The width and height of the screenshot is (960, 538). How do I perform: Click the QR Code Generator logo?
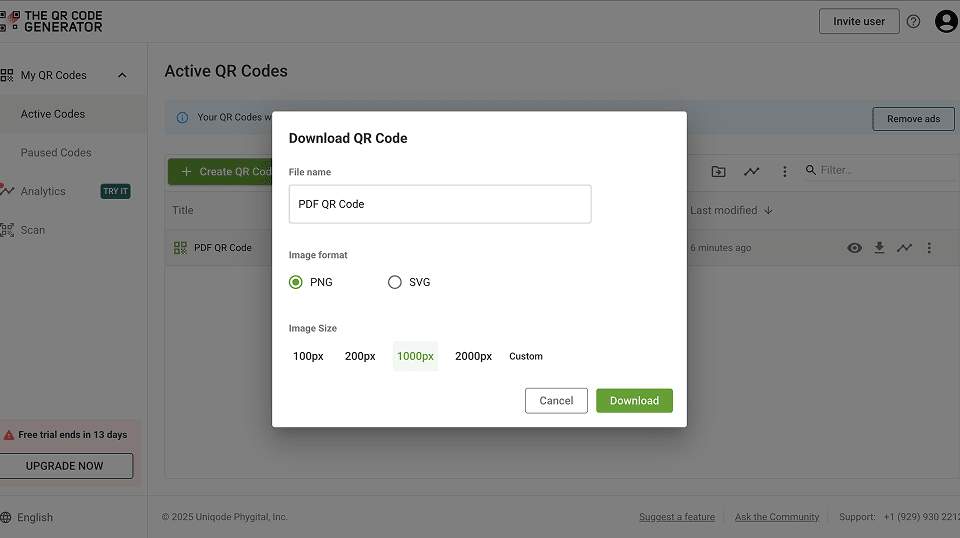[x=51, y=21]
